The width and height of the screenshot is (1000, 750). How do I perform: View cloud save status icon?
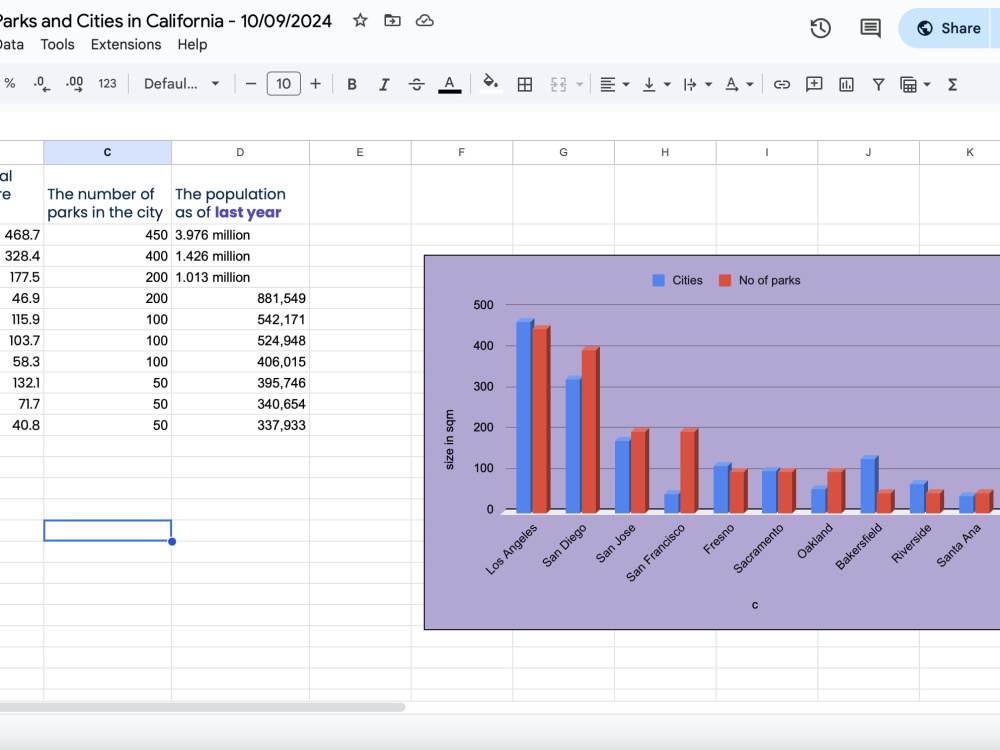tap(425, 20)
